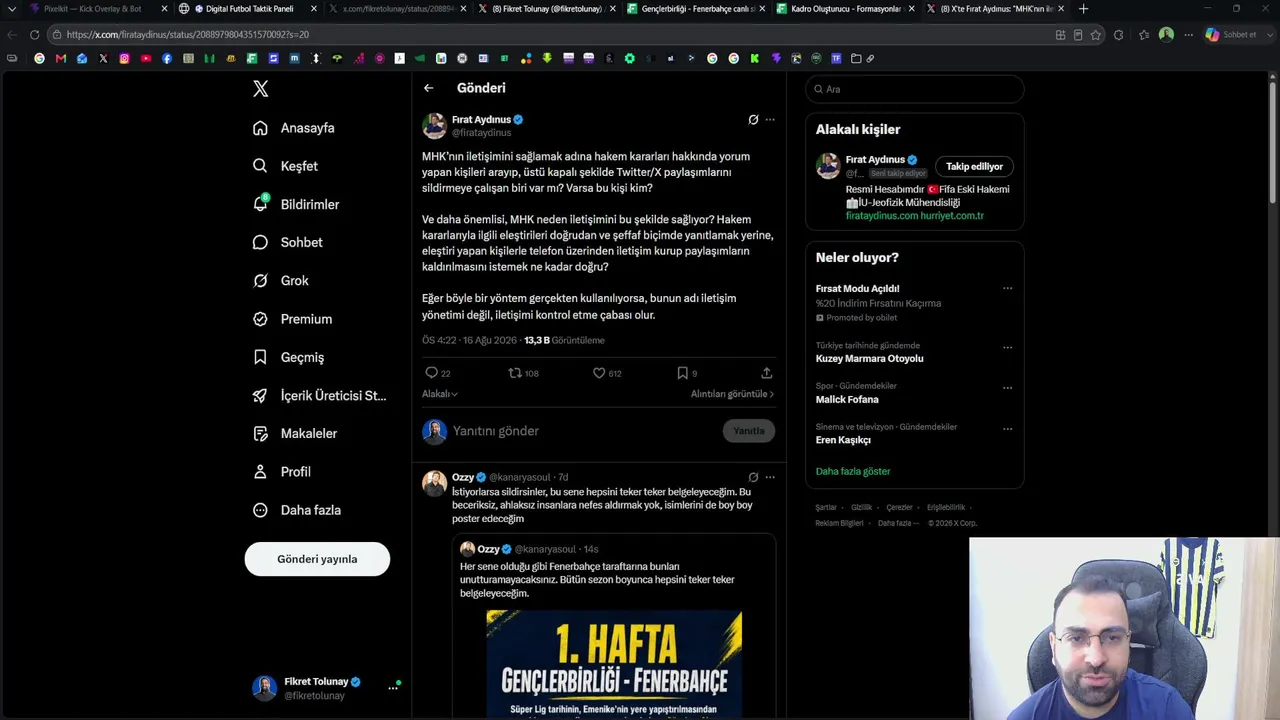Click Daha fazla göster in trends
1280x720 pixels.
[x=853, y=471]
